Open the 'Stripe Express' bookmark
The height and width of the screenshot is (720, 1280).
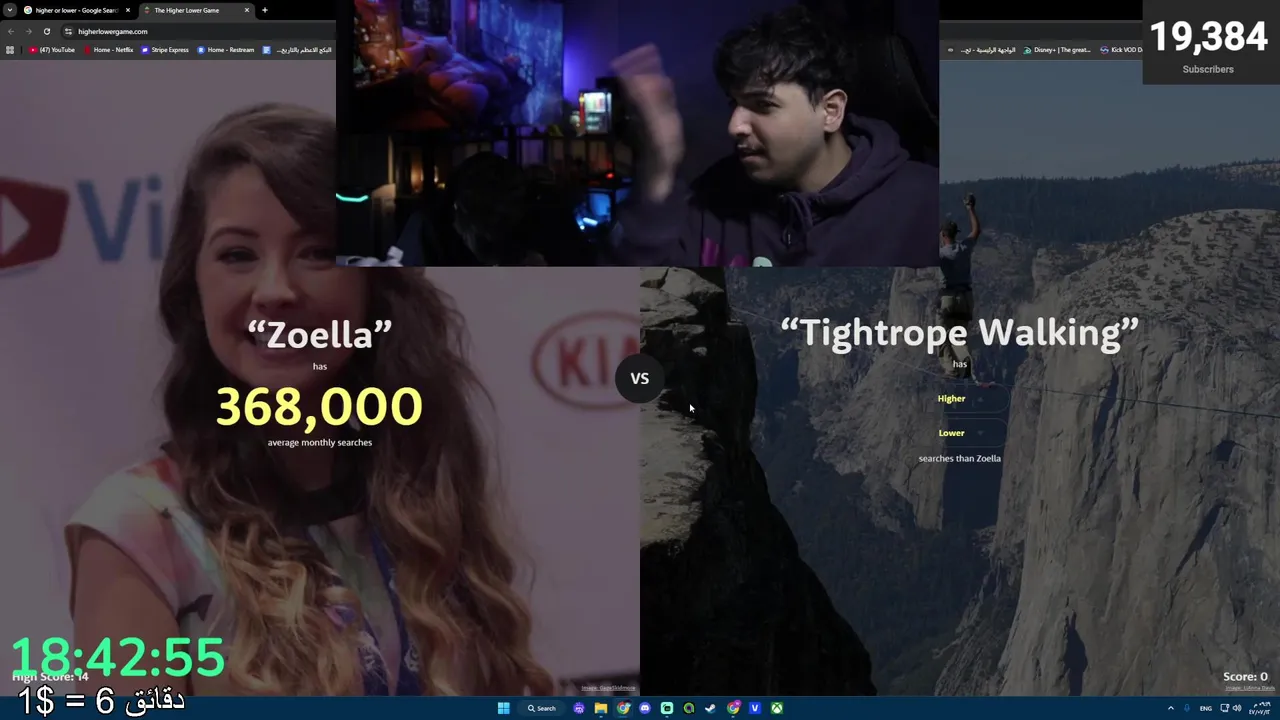165,49
